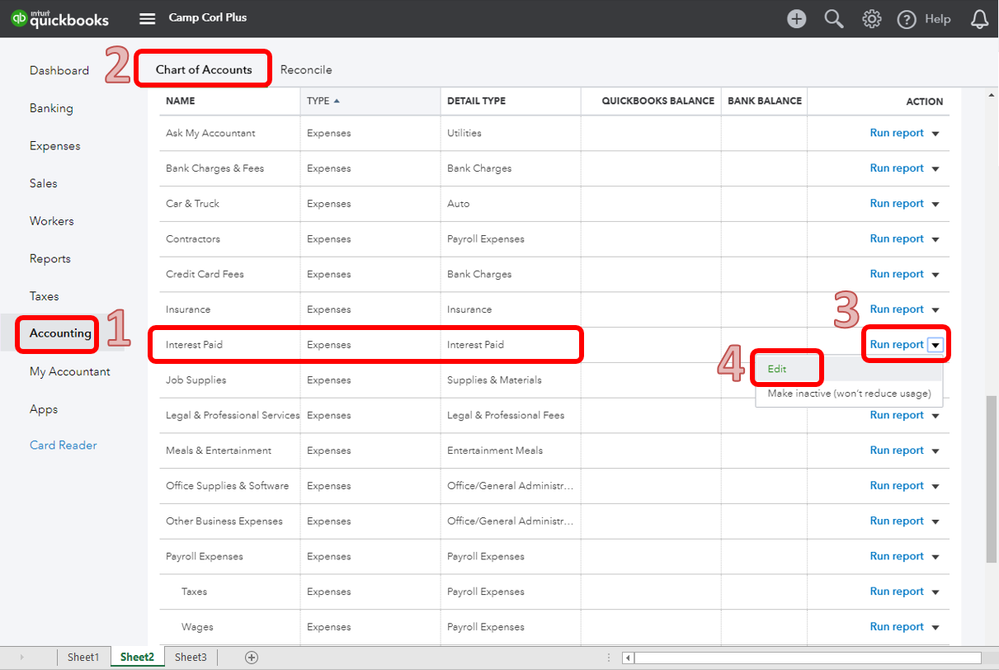Run report for Interest Paid
This screenshot has height=670, width=999.
point(896,345)
